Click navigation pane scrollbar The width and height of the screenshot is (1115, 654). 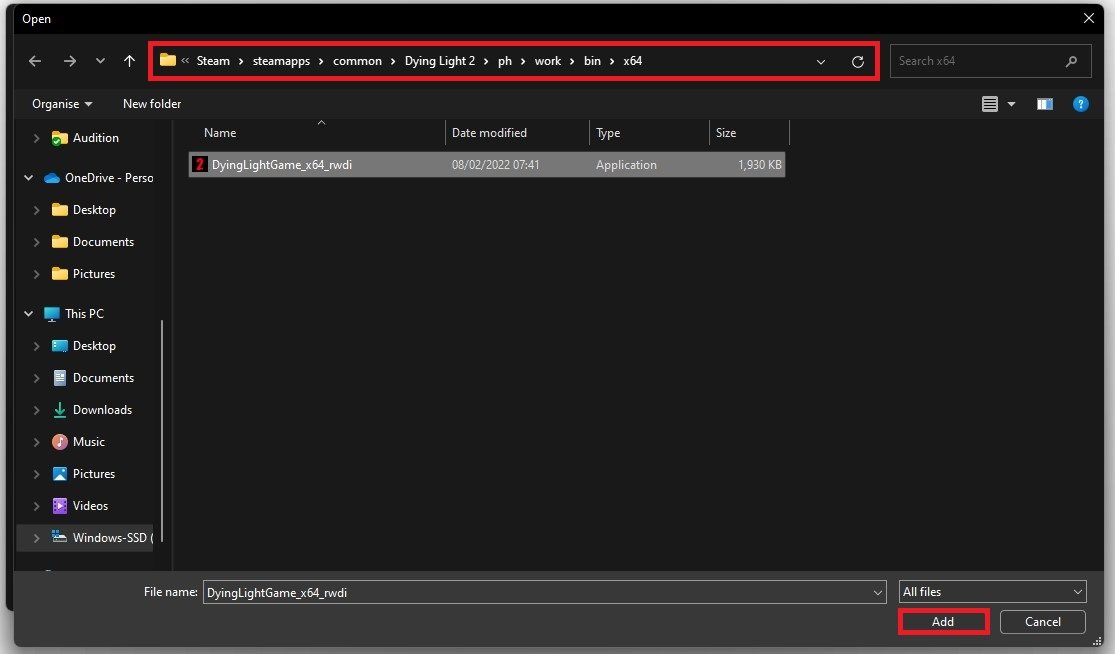[x=163, y=431]
